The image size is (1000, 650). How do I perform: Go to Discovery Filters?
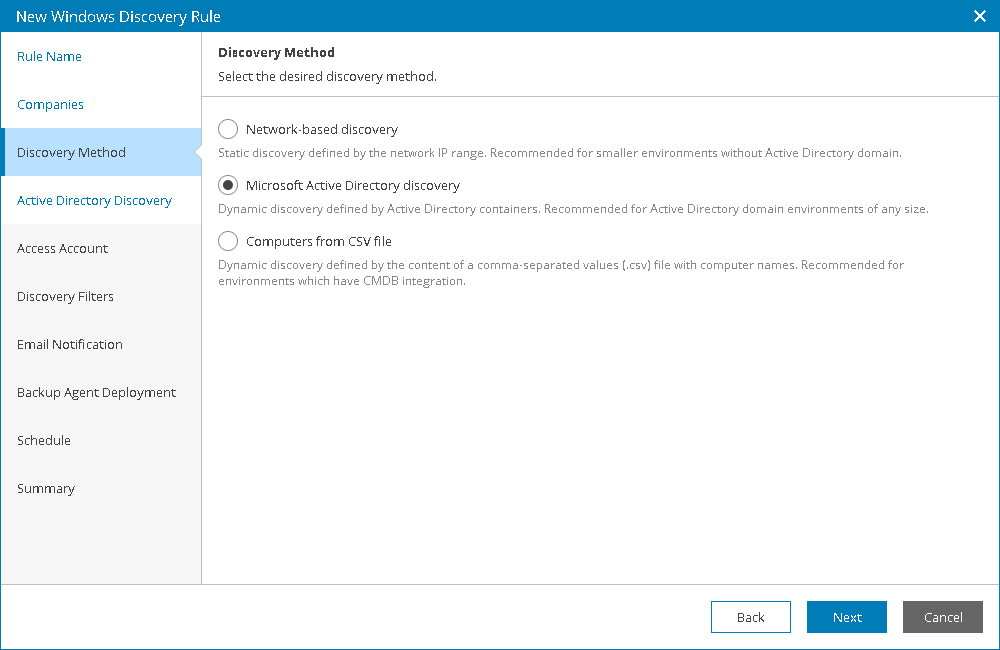click(65, 296)
